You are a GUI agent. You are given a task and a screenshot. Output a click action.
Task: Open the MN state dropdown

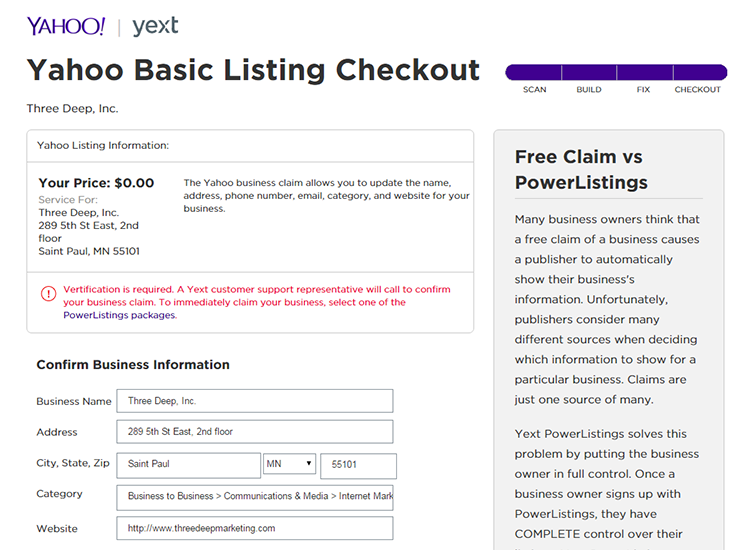(290, 465)
